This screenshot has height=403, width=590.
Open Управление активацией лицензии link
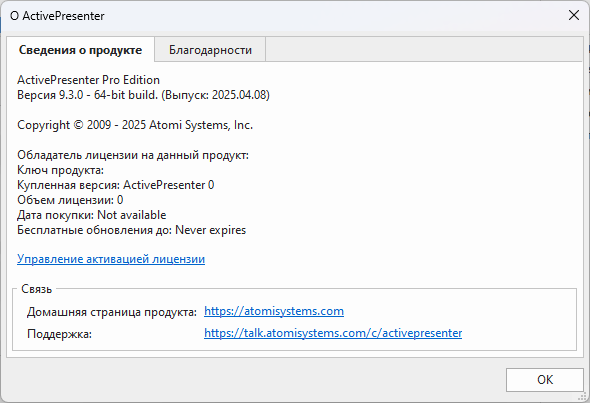click(x=111, y=259)
